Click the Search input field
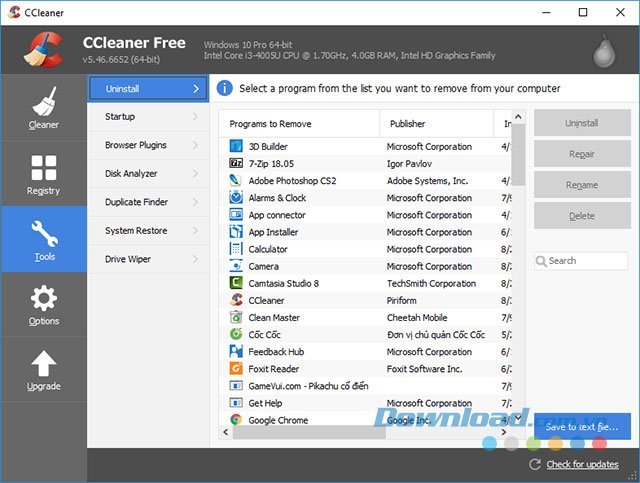Screen dimensions: 640x483 (581, 261)
